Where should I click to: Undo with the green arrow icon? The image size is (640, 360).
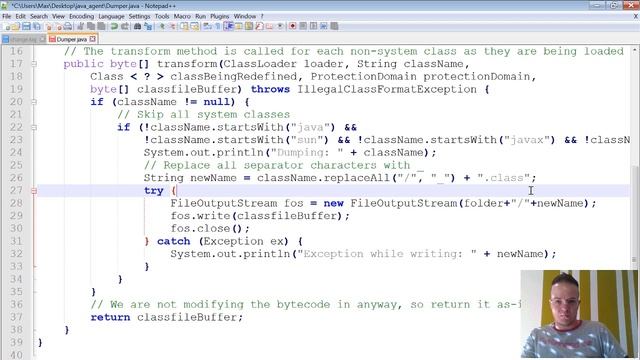pyautogui.click(x=114, y=26)
